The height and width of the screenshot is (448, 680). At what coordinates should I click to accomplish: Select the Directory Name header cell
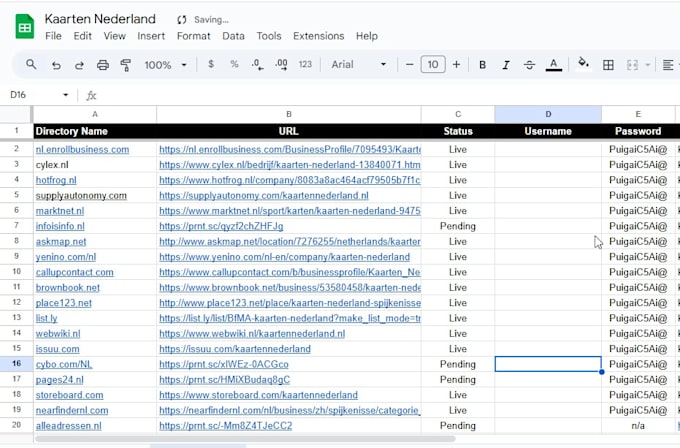tap(95, 131)
